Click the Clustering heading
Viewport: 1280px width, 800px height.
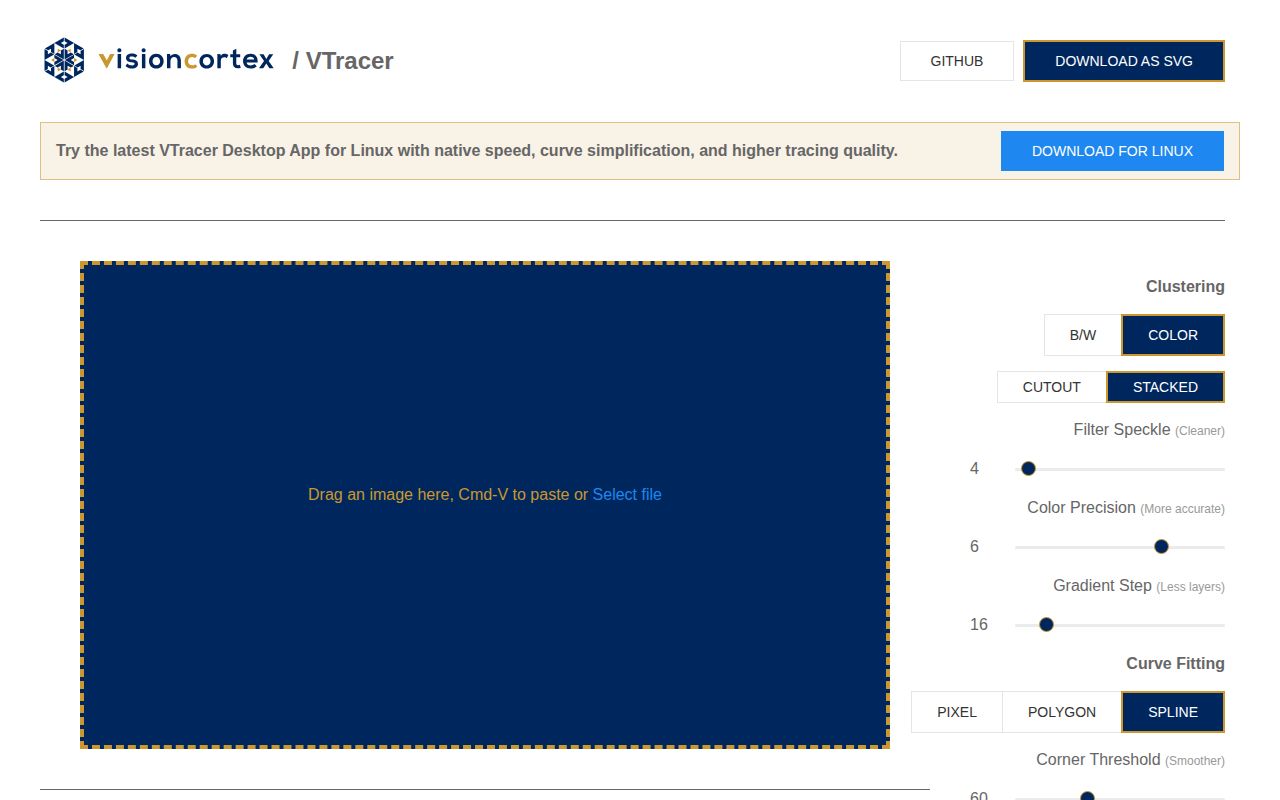[x=1185, y=286]
